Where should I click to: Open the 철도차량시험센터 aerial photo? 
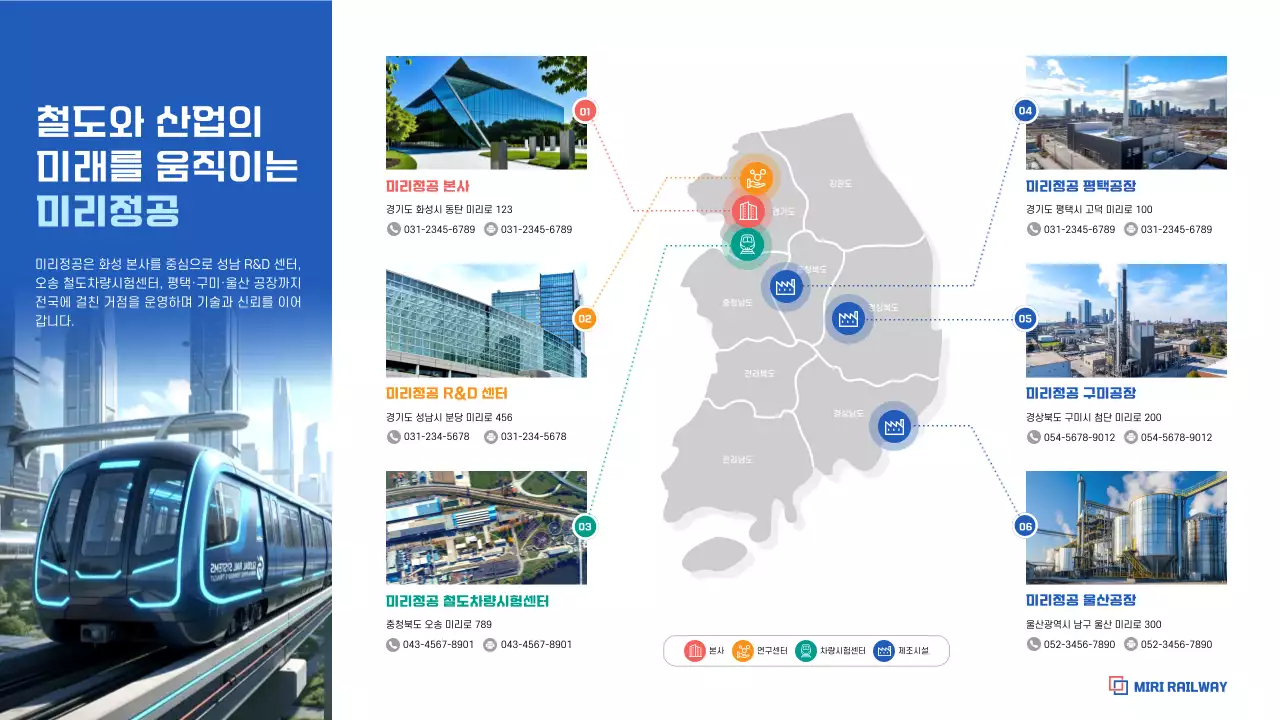tap(486, 527)
